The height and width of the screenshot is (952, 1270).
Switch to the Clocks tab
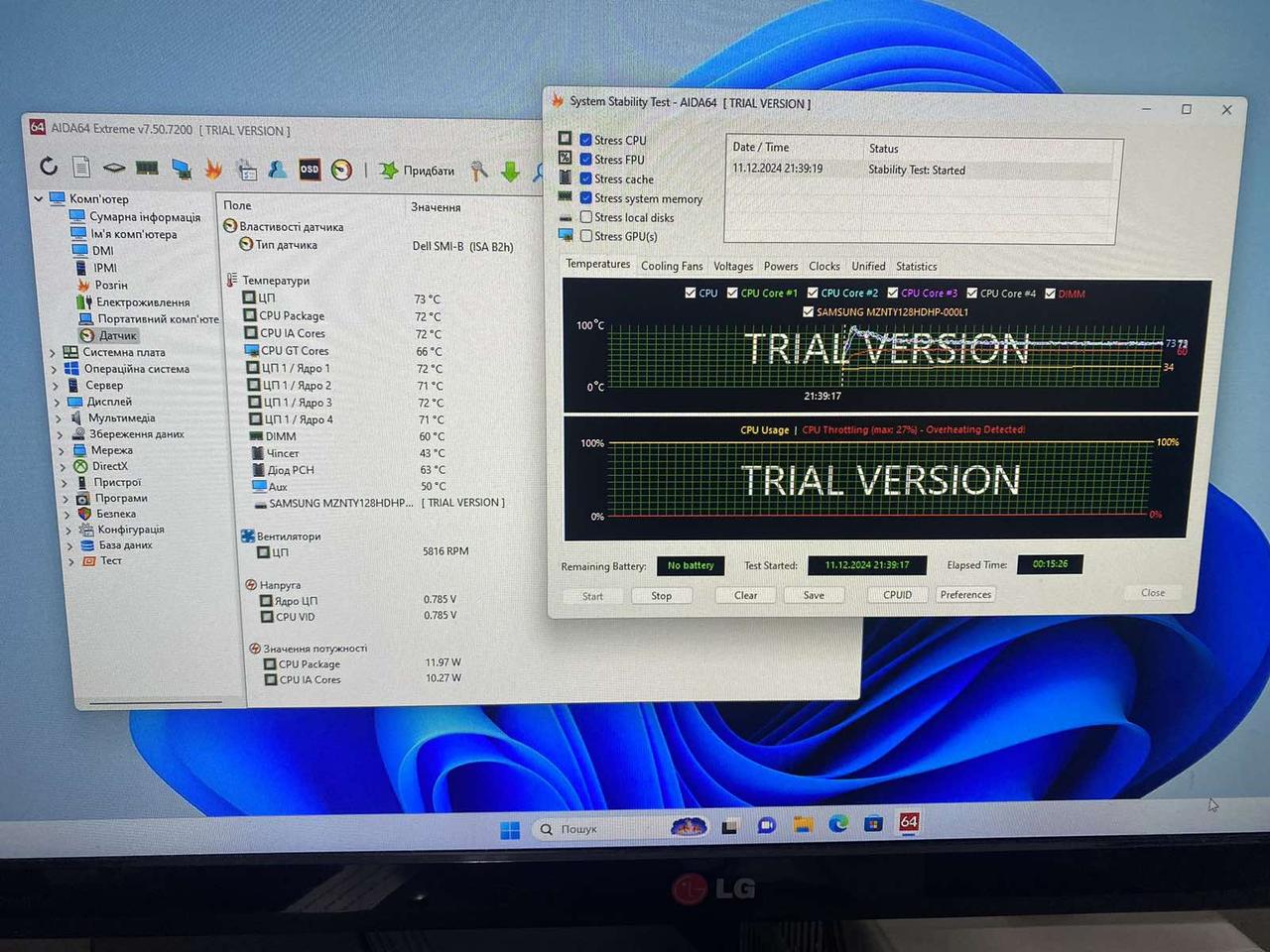825,266
